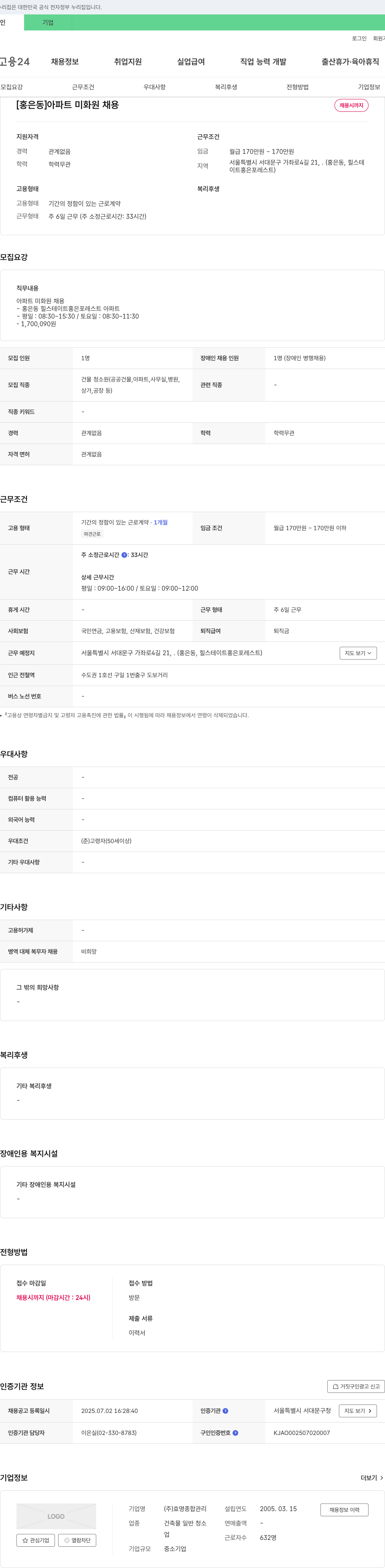Click contact 이은실(02-330-8783)
The image size is (385, 1568).
tap(108, 1433)
